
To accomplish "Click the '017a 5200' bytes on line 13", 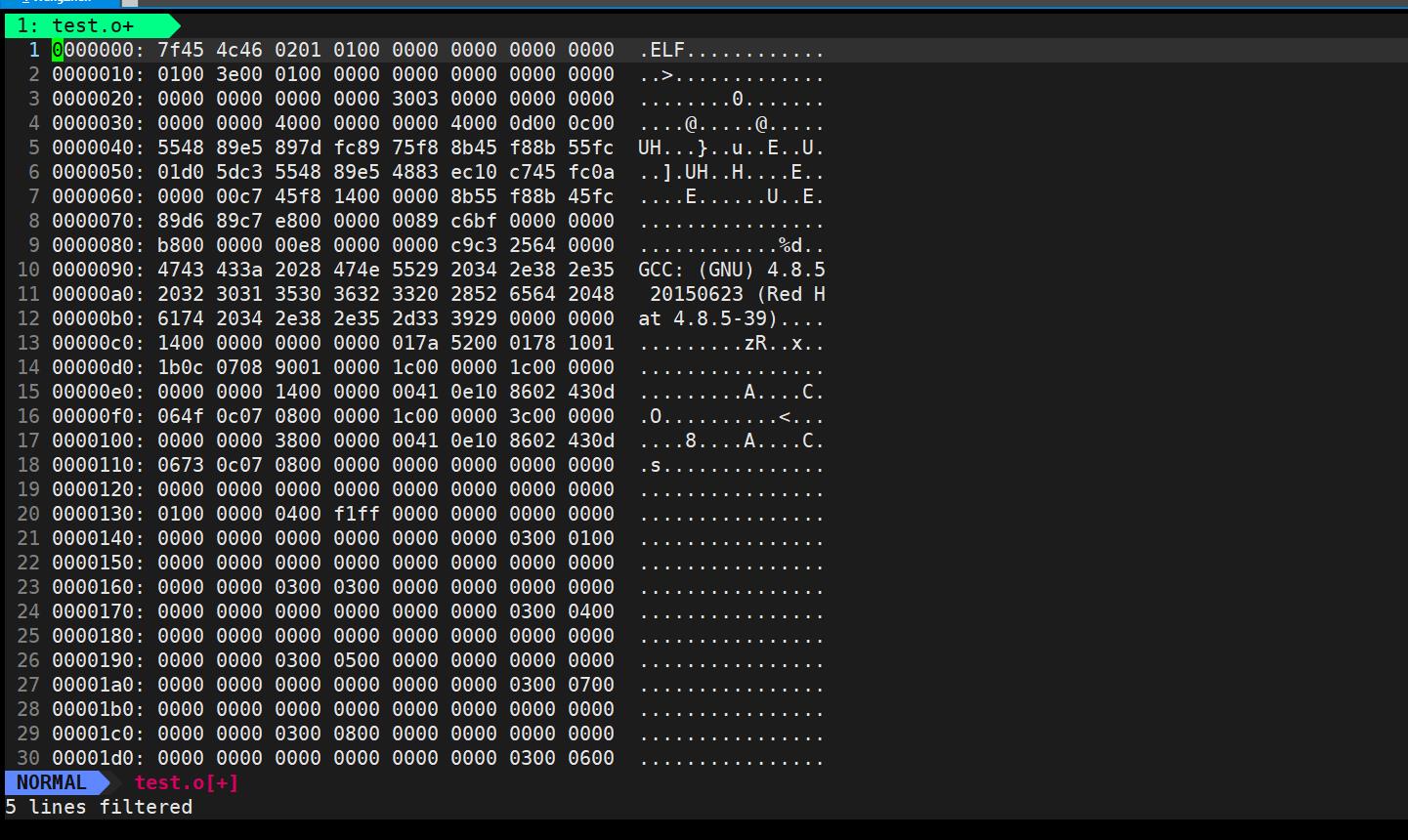I will tap(445, 343).
